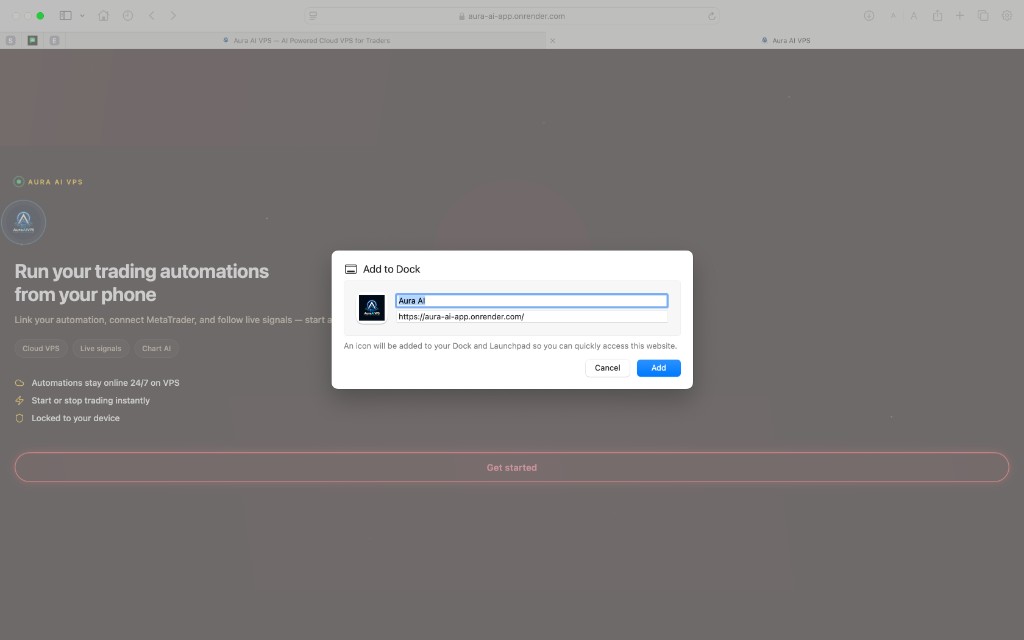Open the sidebar dropdown chevron next to sidebar button

coord(82,16)
